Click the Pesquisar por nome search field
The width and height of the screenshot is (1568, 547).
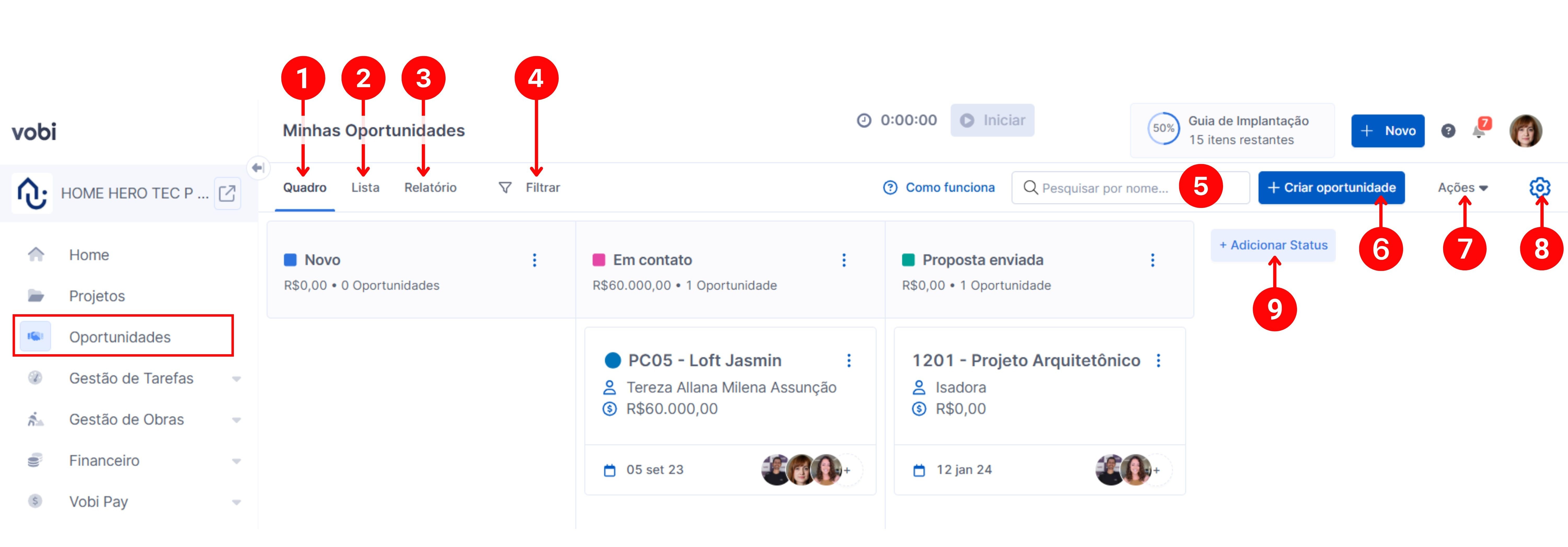[x=1105, y=188]
